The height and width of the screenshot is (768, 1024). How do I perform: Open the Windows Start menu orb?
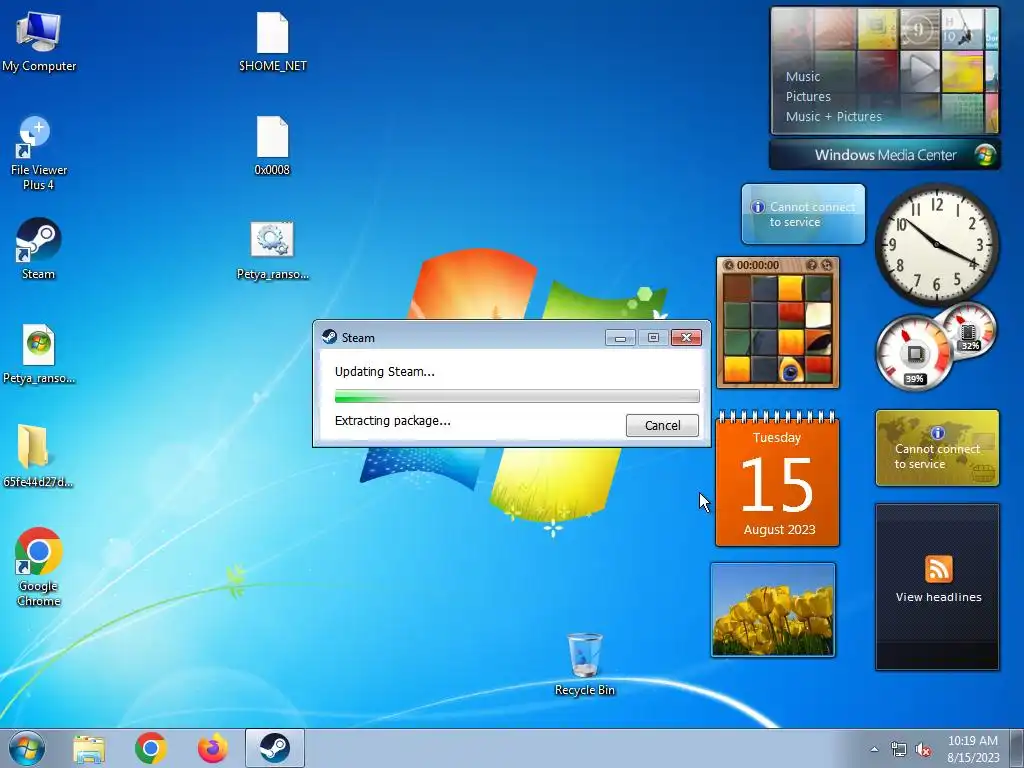coord(27,748)
